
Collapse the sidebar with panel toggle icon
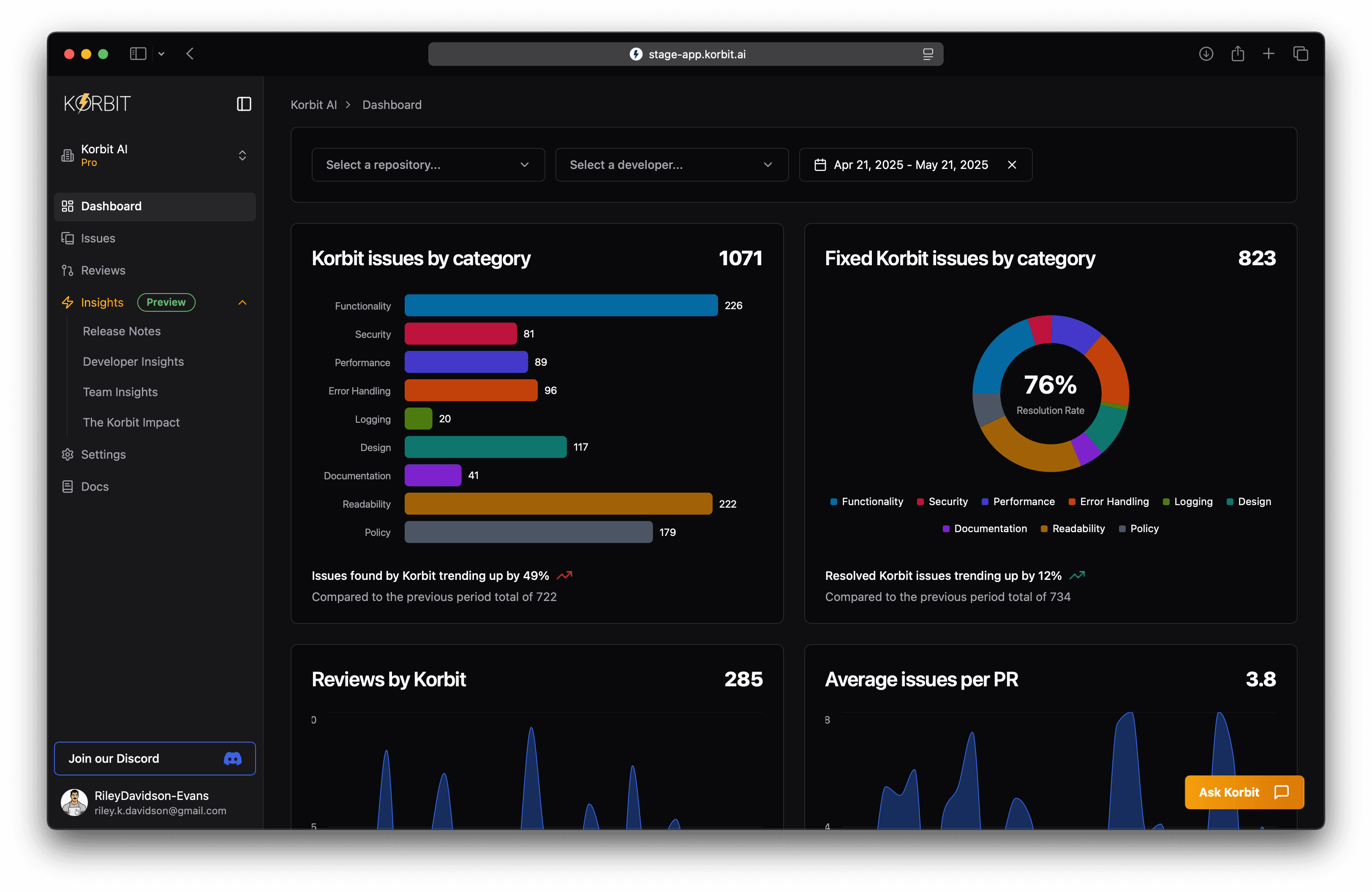244,104
